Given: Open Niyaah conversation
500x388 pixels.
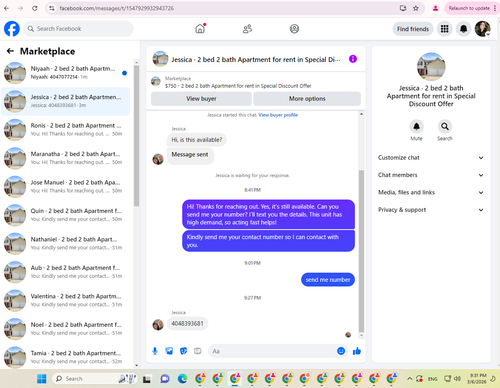Looking at the screenshot, I should tap(66, 73).
